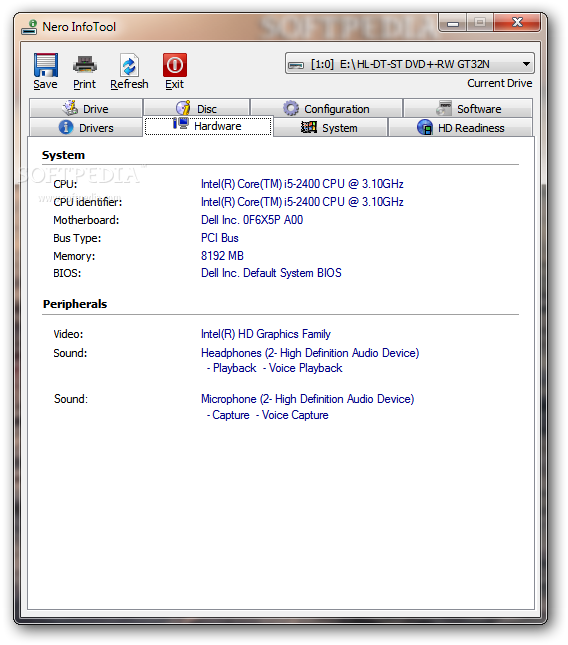This screenshot has height=645, width=568.
Task: Click Headphones High Definition Audio Device text
Action: click(310, 353)
